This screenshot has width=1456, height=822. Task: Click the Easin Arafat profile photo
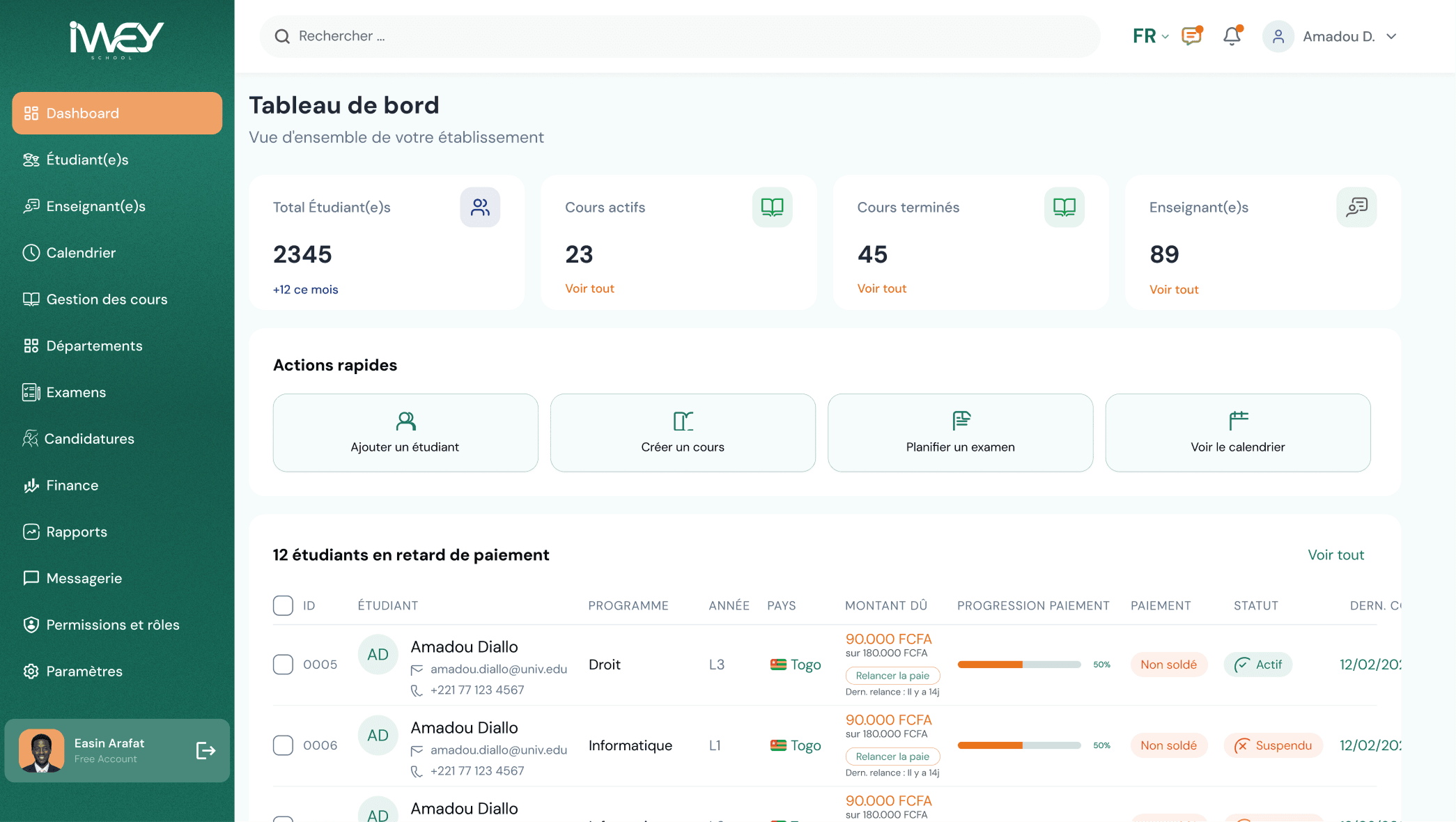[42, 750]
